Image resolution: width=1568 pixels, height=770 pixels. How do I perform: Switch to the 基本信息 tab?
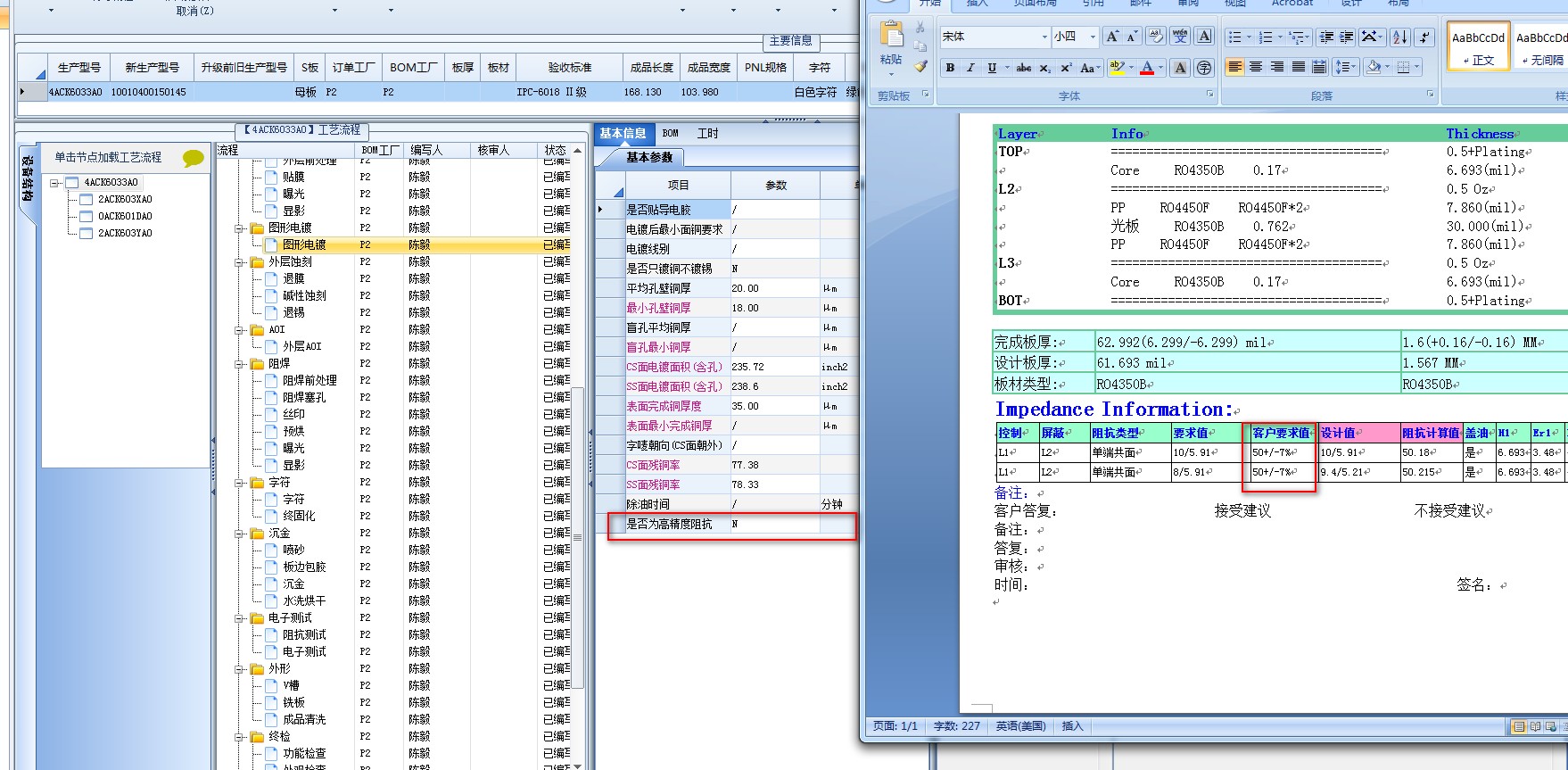click(623, 134)
